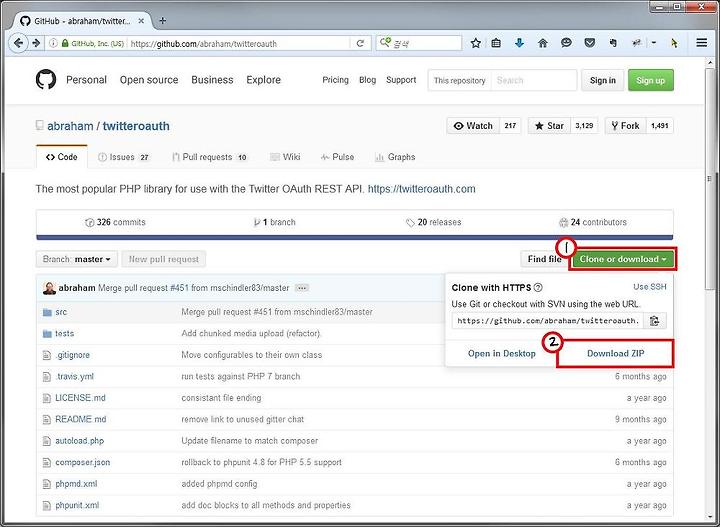View the 1 branch link
The width and height of the screenshot is (720, 527).
coord(274,222)
